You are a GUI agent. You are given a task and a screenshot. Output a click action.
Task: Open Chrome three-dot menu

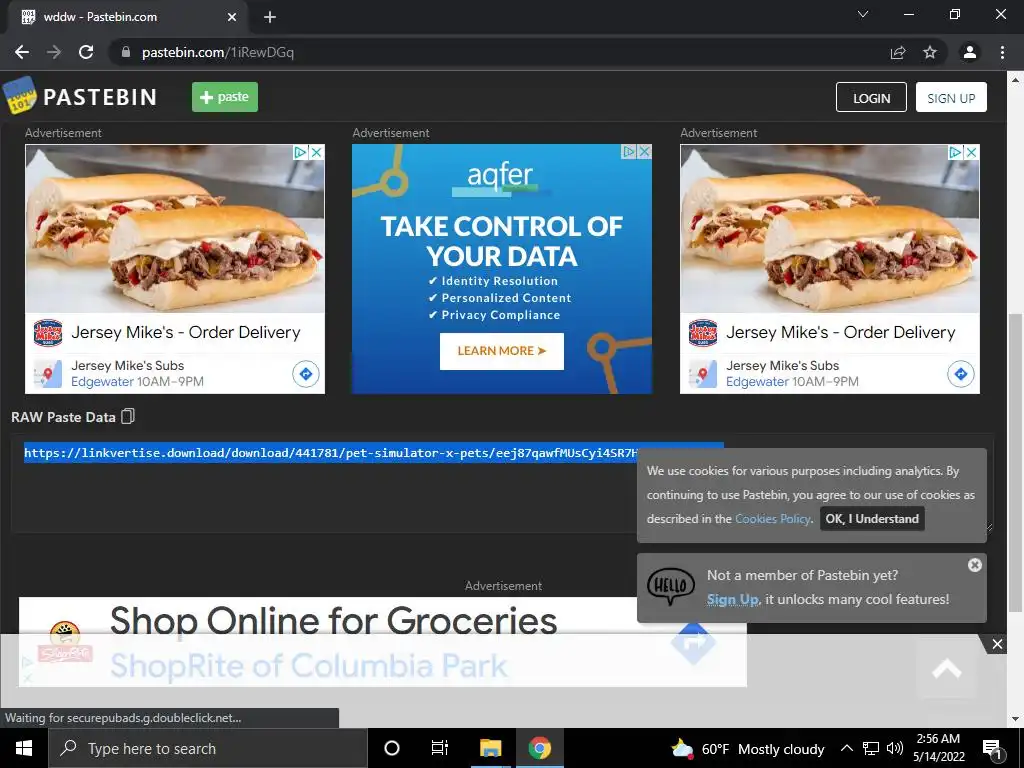click(1002, 52)
